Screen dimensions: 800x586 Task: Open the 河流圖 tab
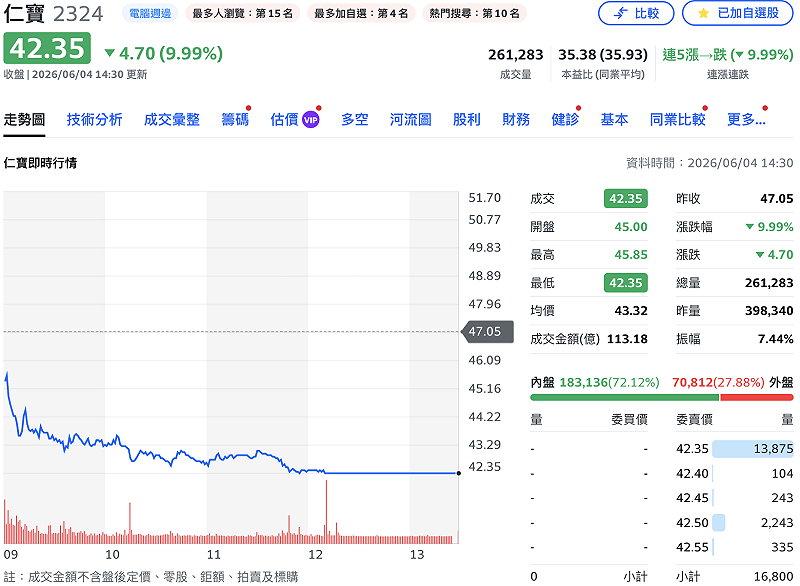[x=411, y=120]
